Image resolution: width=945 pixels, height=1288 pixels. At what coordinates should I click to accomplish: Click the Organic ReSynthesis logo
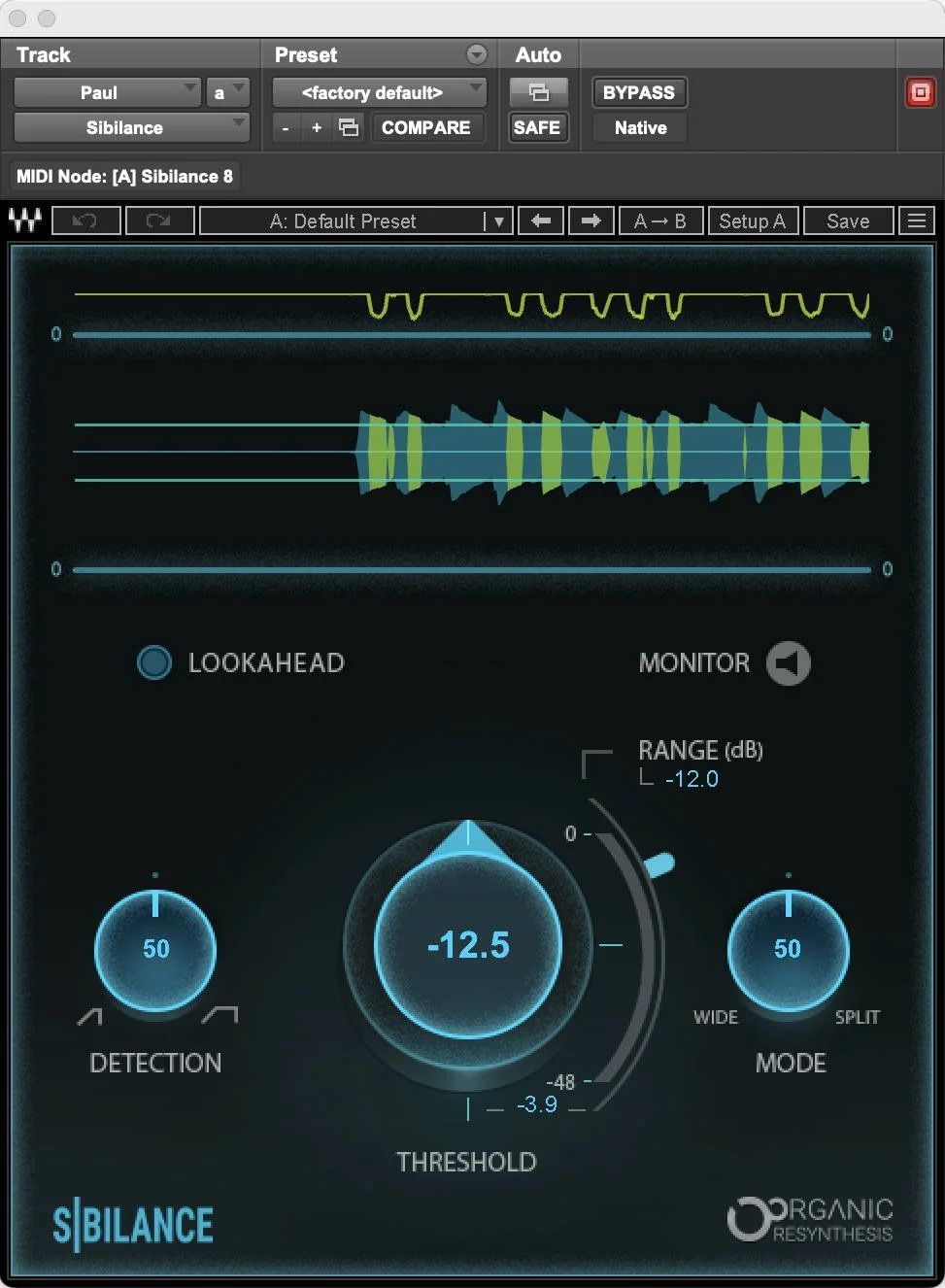810,1219
